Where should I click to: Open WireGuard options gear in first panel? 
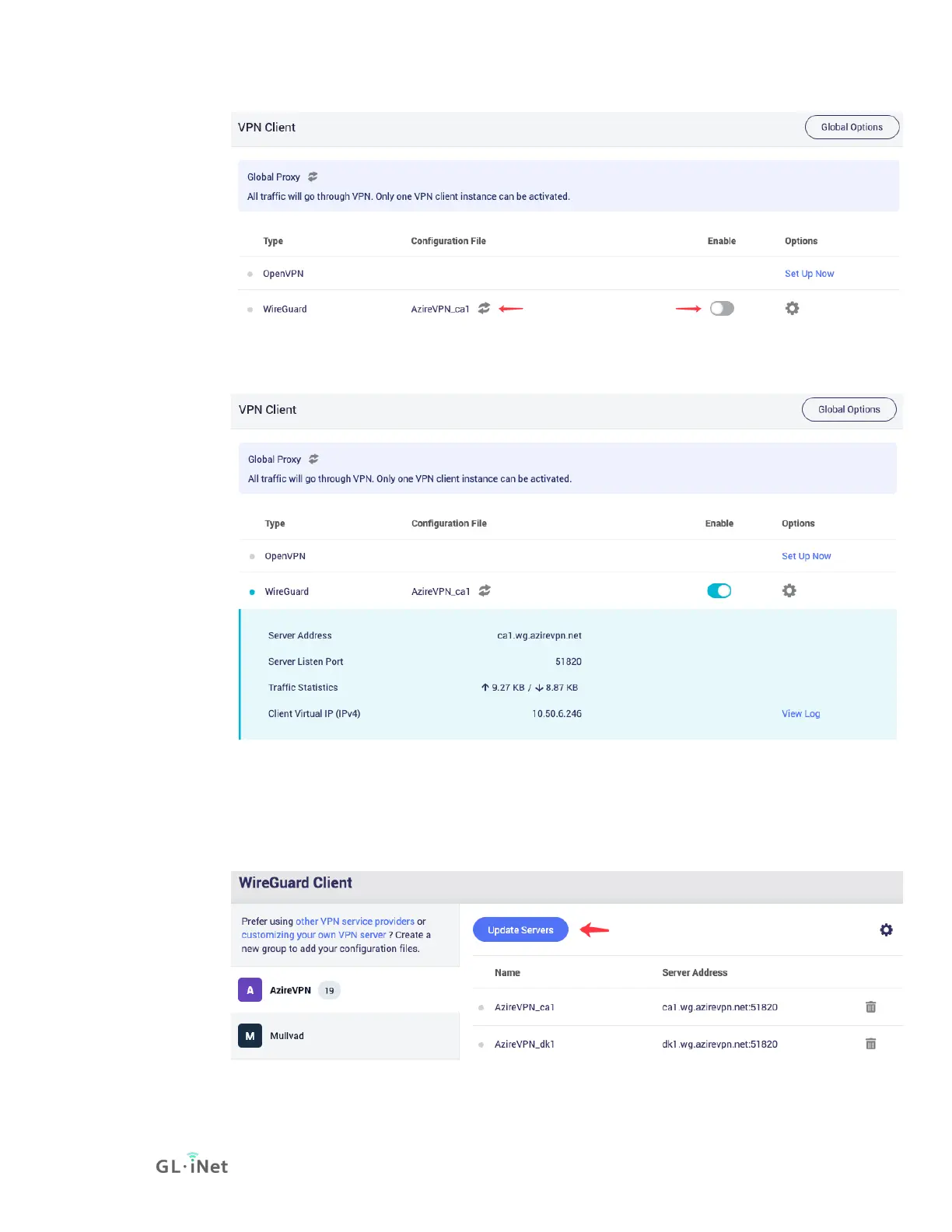coord(792,308)
